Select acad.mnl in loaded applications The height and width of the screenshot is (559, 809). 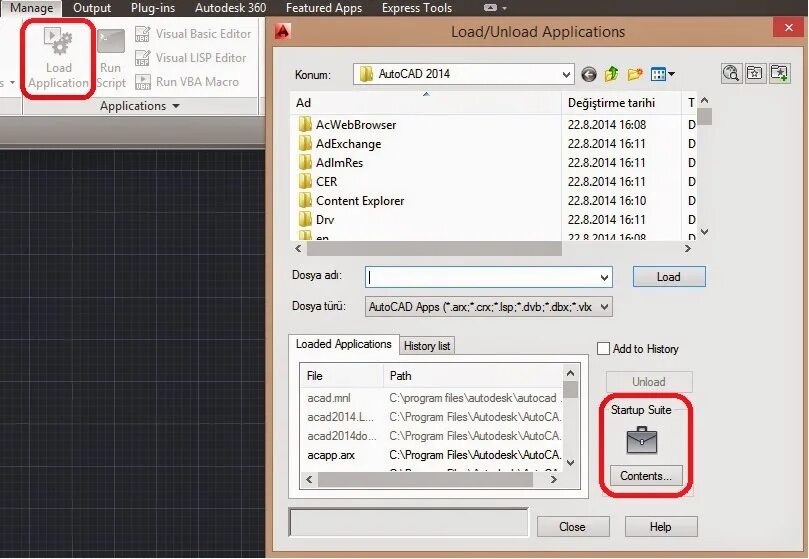(x=329, y=398)
